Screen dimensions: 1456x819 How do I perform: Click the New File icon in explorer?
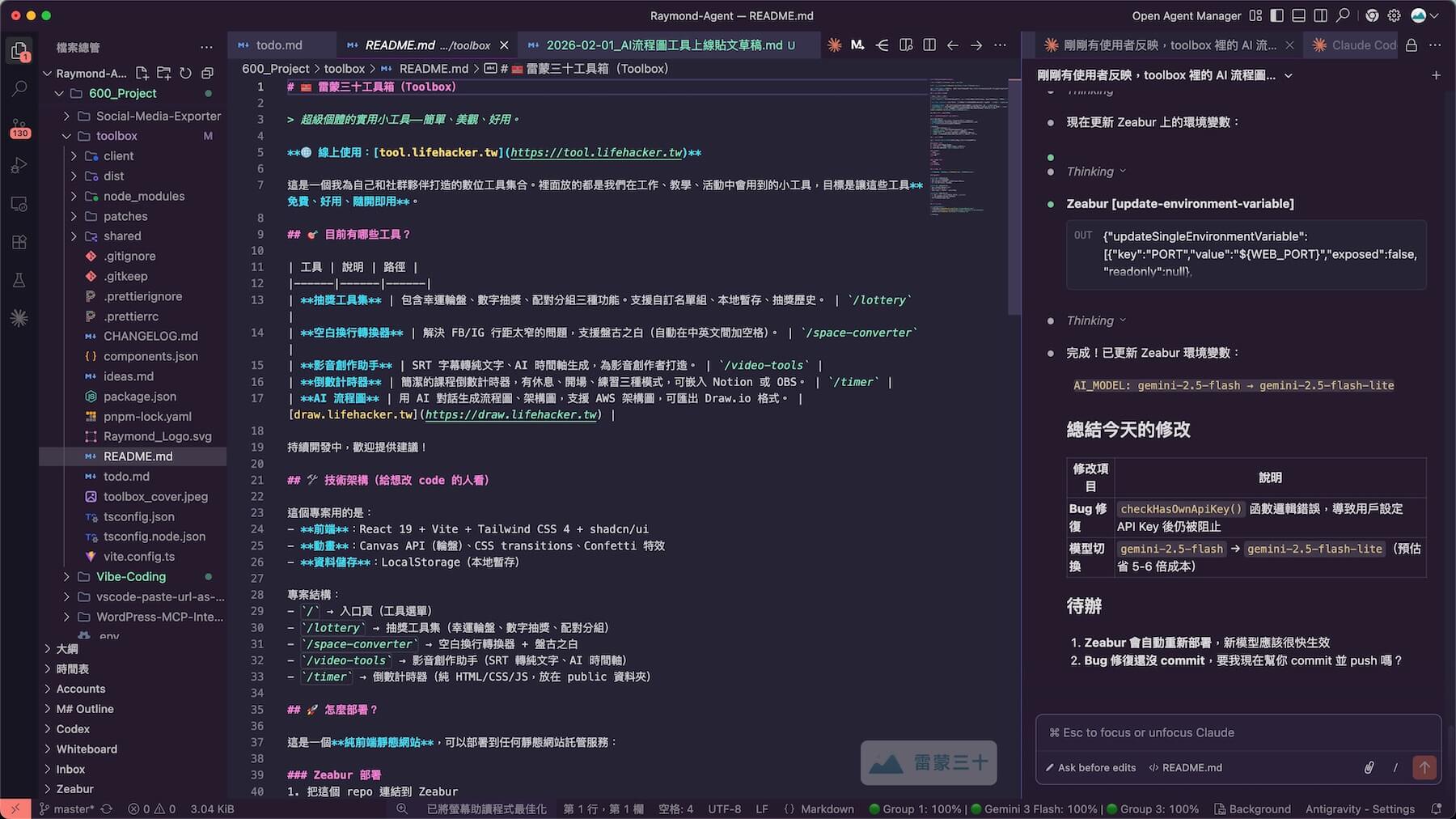[x=142, y=73]
